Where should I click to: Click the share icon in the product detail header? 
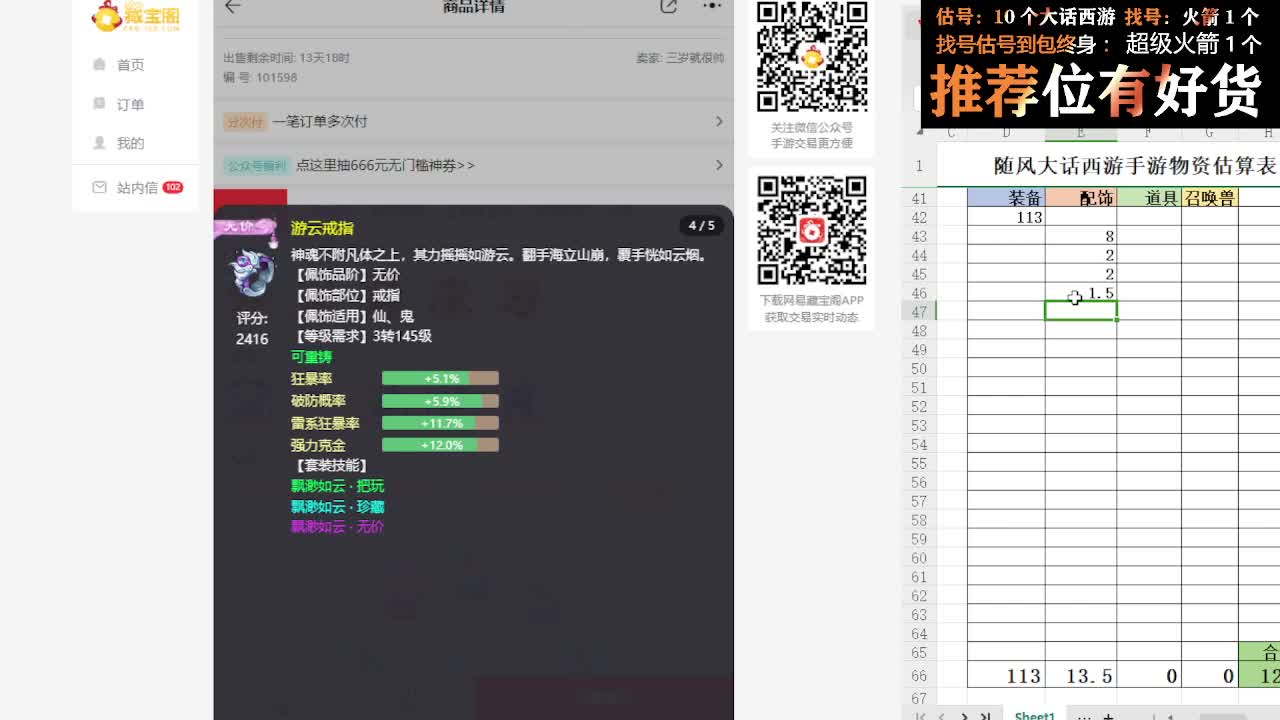click(x=668, y=6)
